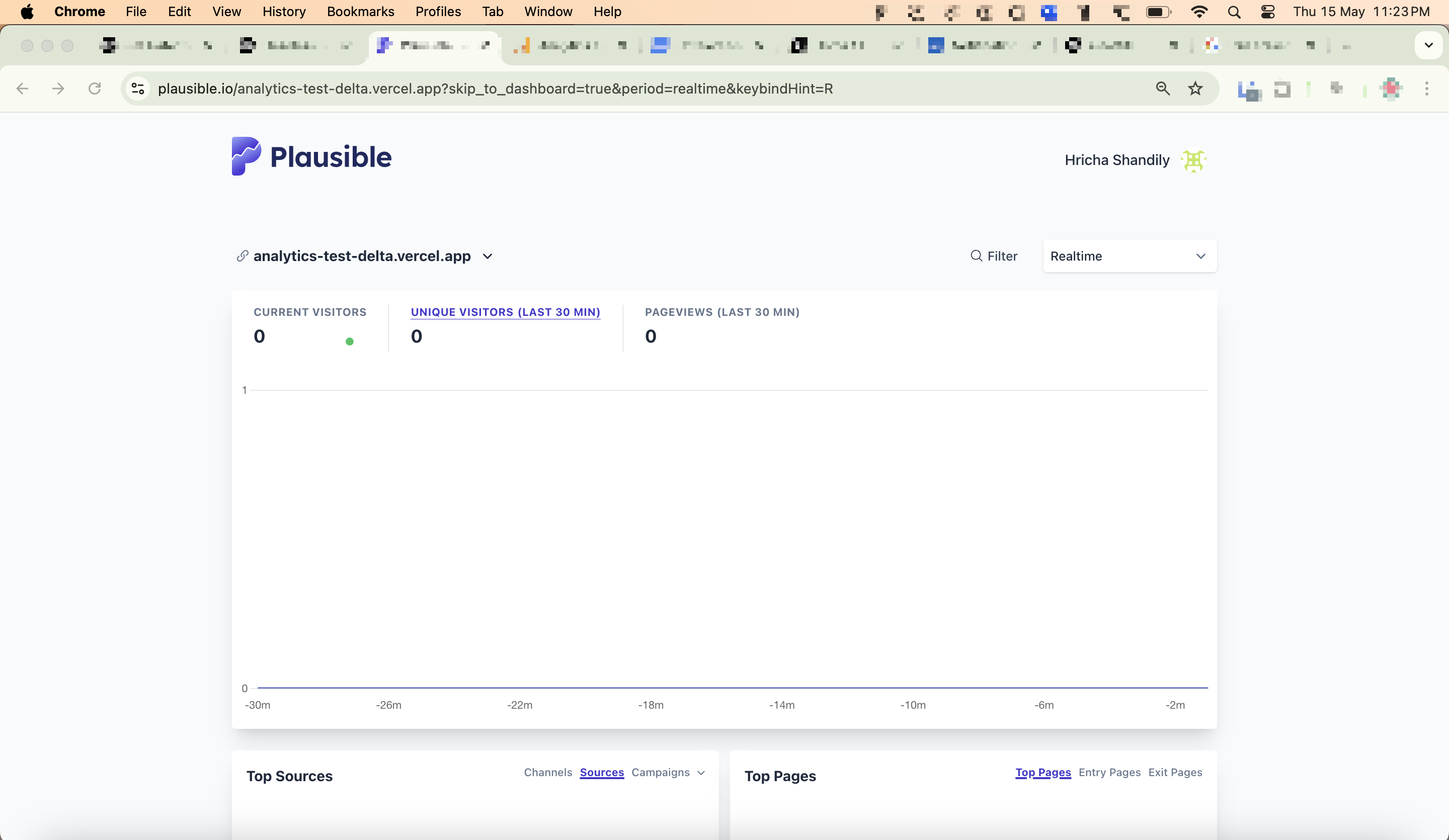Bookmark the page via the star icon
This screenshot has height=840, width=1449.
pos(1195,89)
